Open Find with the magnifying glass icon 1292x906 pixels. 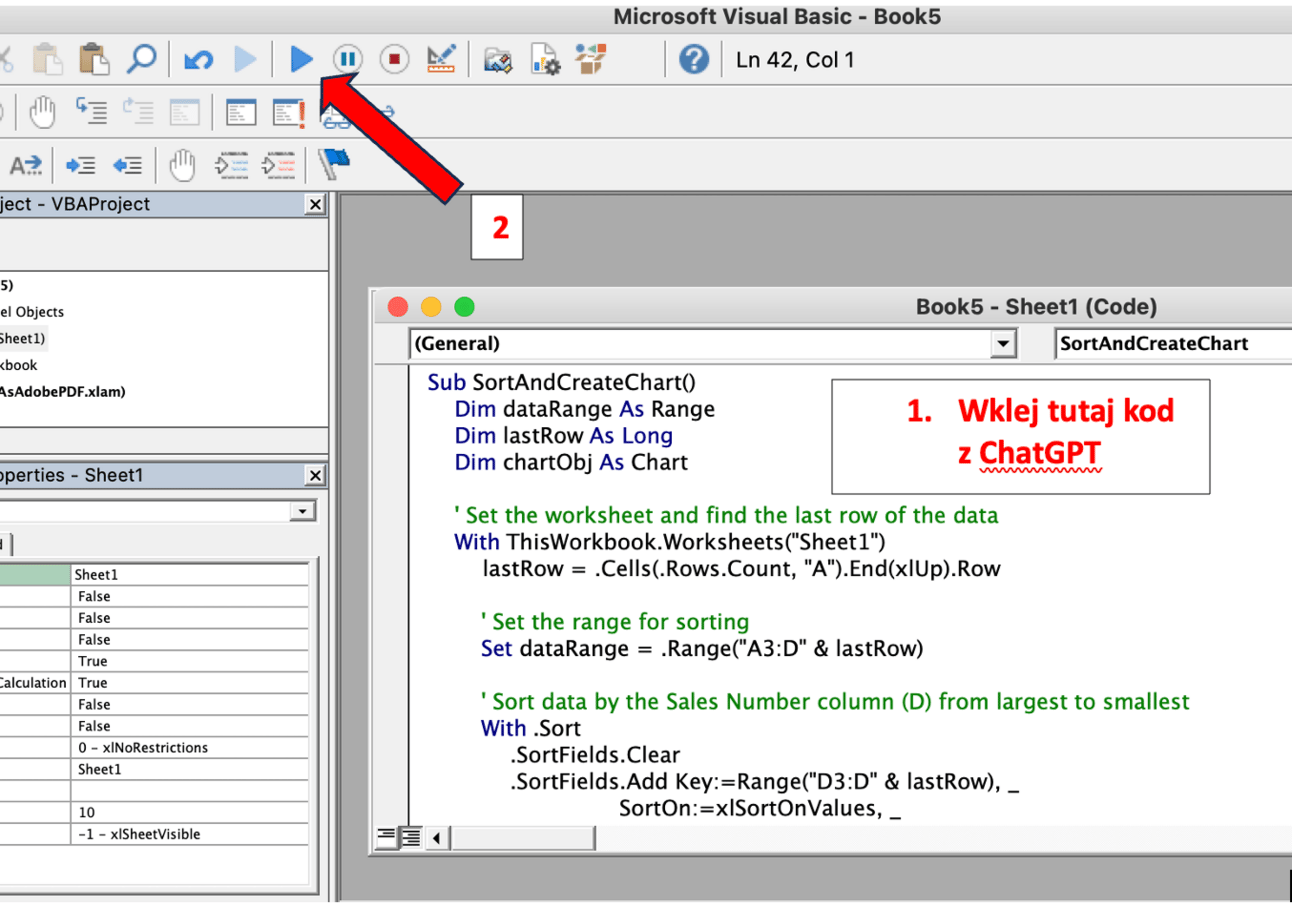tap(142, 60)
